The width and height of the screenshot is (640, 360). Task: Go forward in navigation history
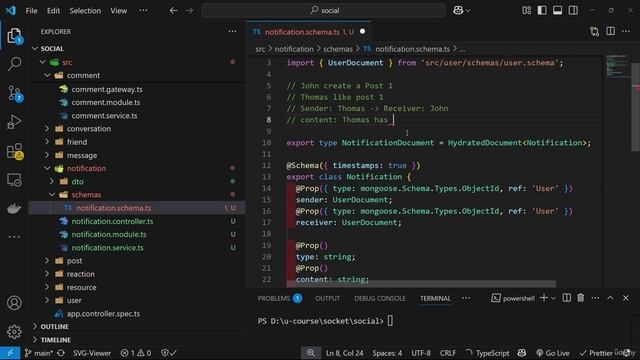click(189, 11)
